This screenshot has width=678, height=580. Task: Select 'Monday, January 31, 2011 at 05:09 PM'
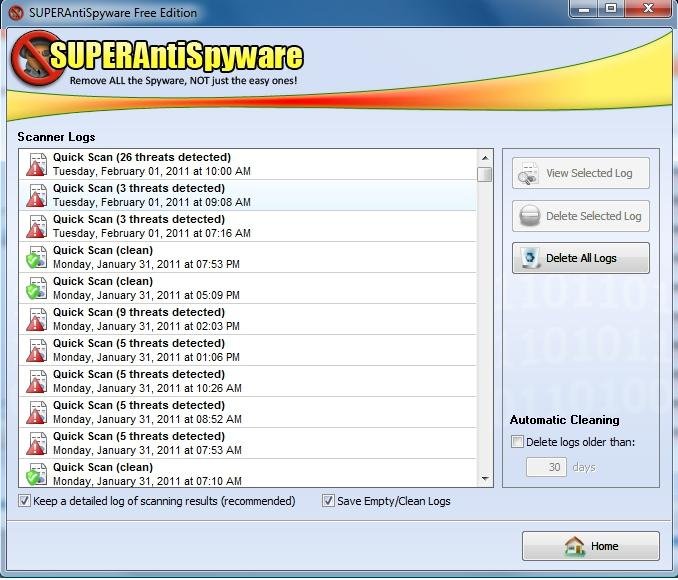pos(146,295)
